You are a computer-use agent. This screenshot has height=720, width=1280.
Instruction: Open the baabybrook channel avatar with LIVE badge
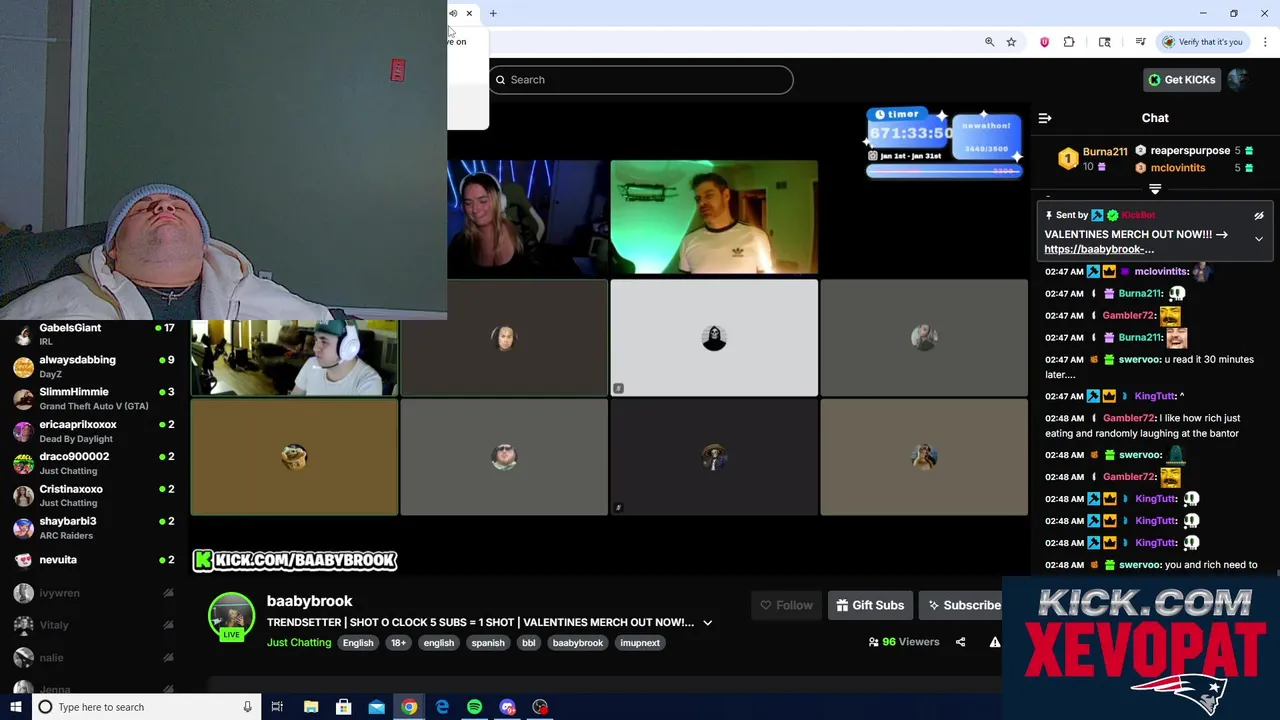[231, 616]
